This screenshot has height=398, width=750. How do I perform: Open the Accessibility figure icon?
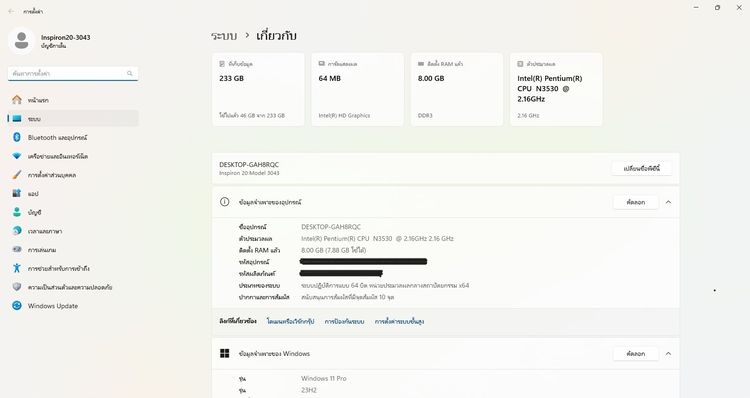pos(17,268)
